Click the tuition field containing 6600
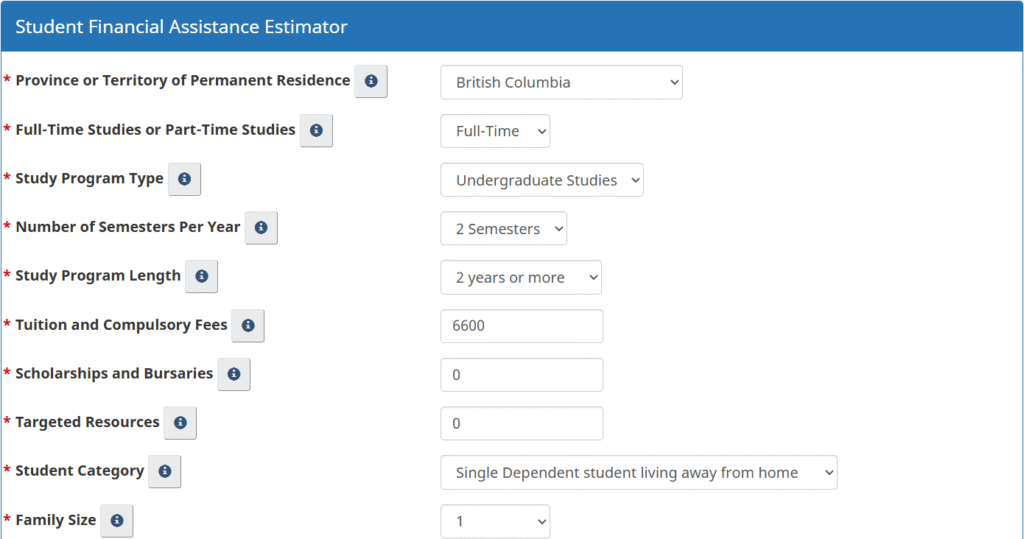This screenshot has width=1024, height=539. click(x=521, y=326)
